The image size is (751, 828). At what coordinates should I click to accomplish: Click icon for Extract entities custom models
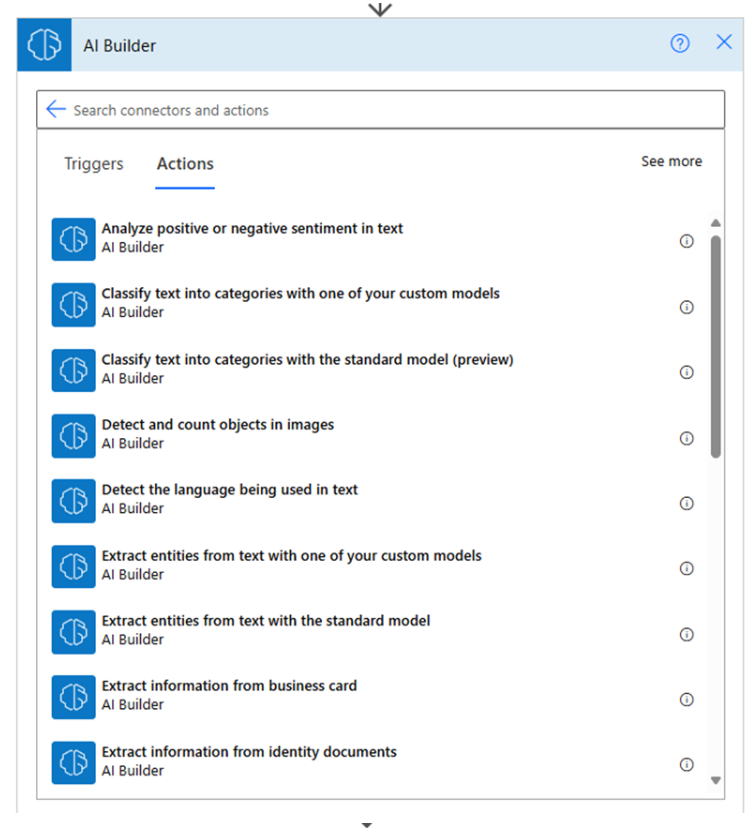click(x=73, y=567)
